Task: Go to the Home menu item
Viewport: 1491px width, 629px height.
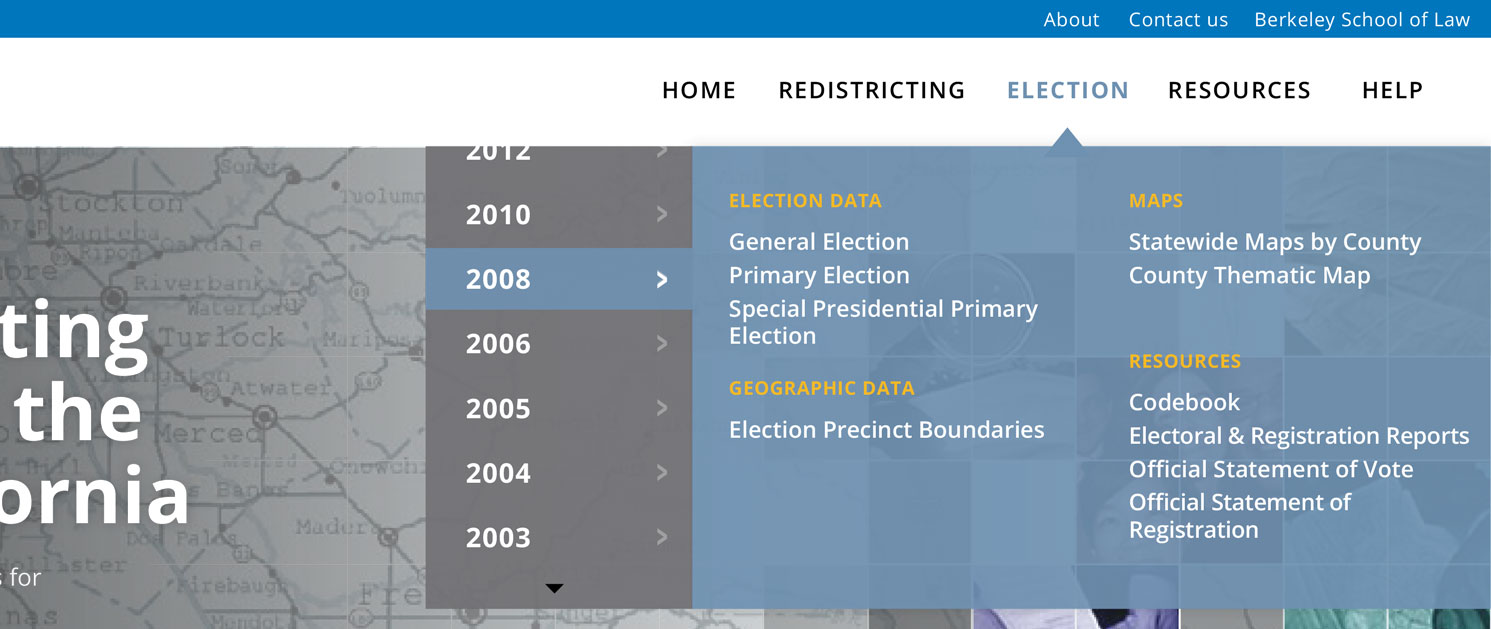Action: pos(699,90)
